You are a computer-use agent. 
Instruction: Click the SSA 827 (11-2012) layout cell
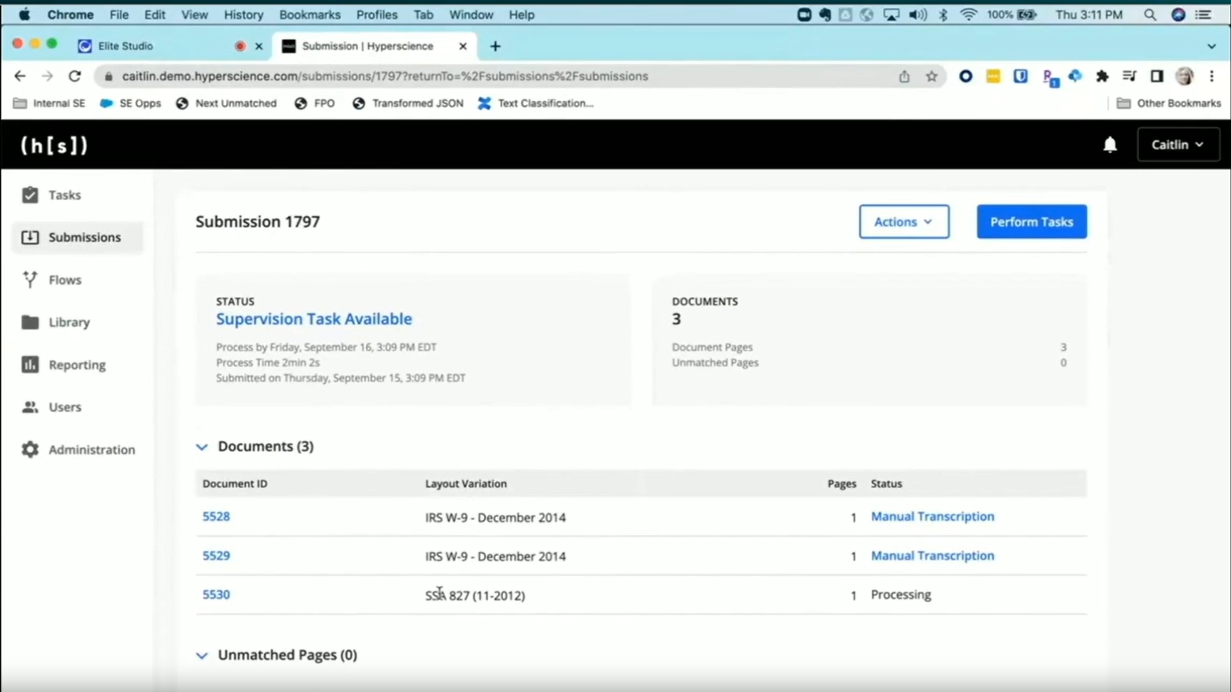[475, 596]
